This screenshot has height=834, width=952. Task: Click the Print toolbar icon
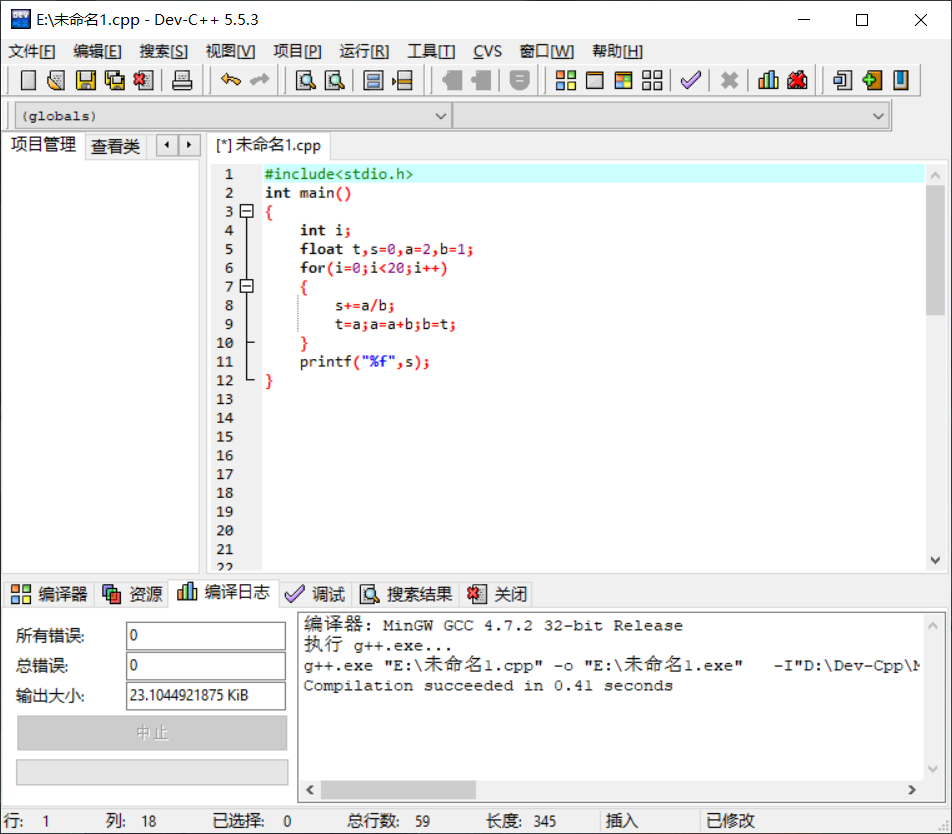pos(182,80)
